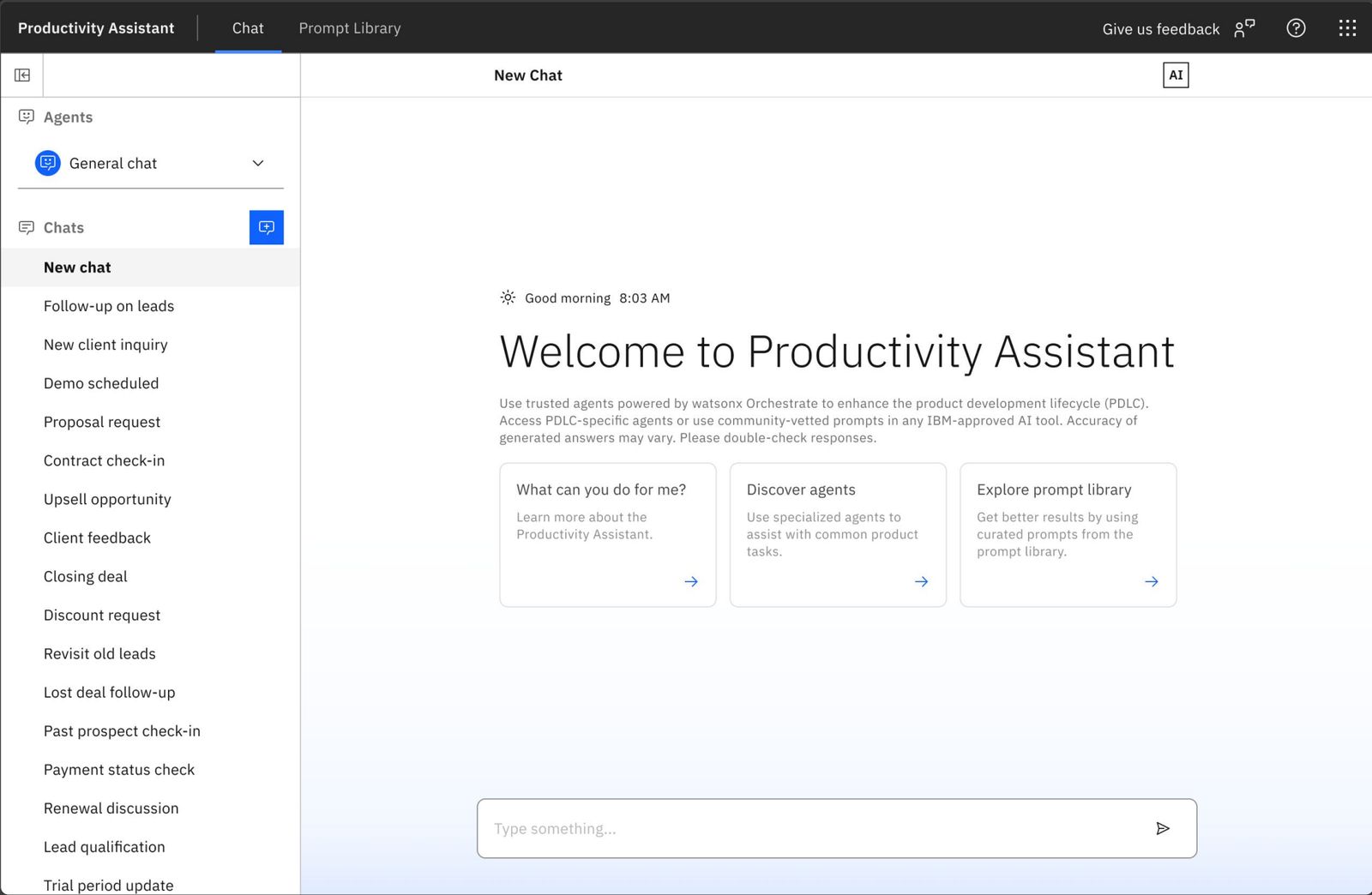Click the Good morning greeting text
Screen dimensions: 1372x895
pos(568,298)
